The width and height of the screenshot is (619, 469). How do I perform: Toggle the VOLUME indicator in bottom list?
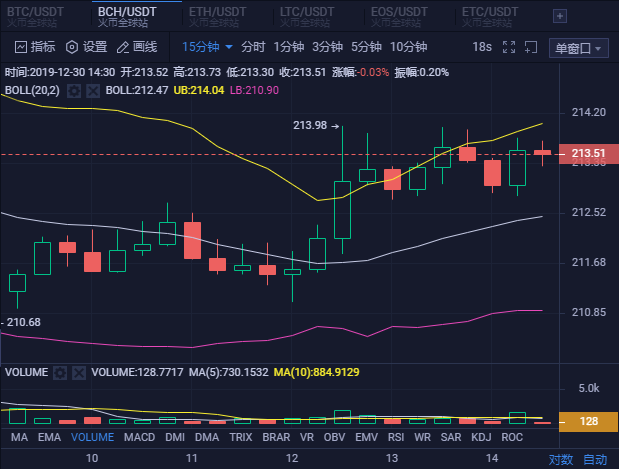click(x=92, y=437)
